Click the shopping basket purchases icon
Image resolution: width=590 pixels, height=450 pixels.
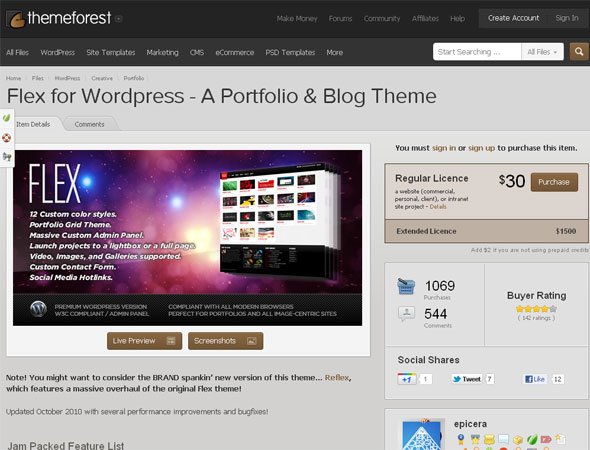pos(406,286)
